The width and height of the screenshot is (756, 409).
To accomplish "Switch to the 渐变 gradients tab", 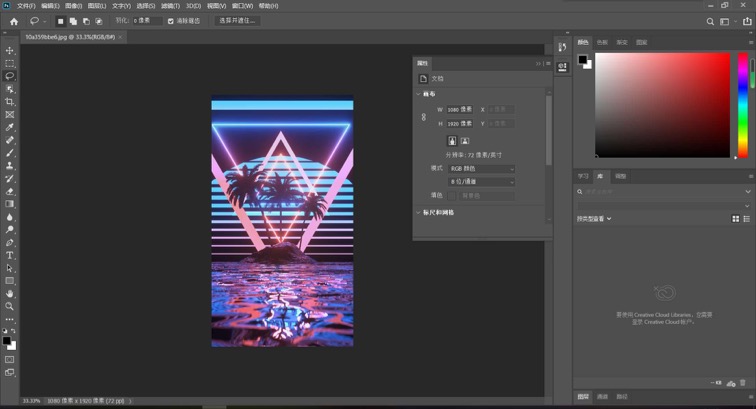I will click(x=622, y=42).
